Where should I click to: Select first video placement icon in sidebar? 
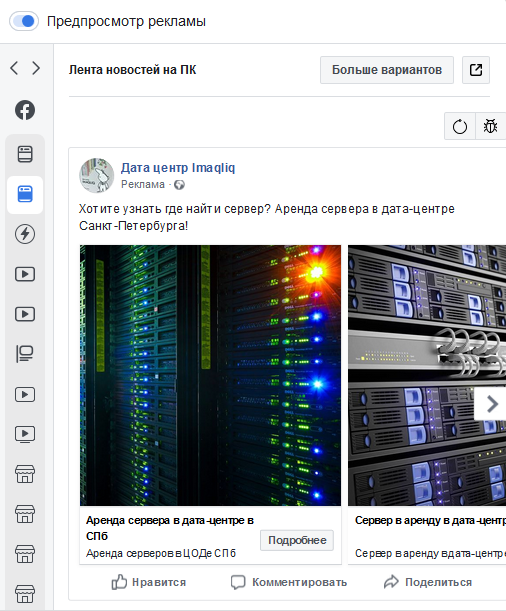[25, 274]
